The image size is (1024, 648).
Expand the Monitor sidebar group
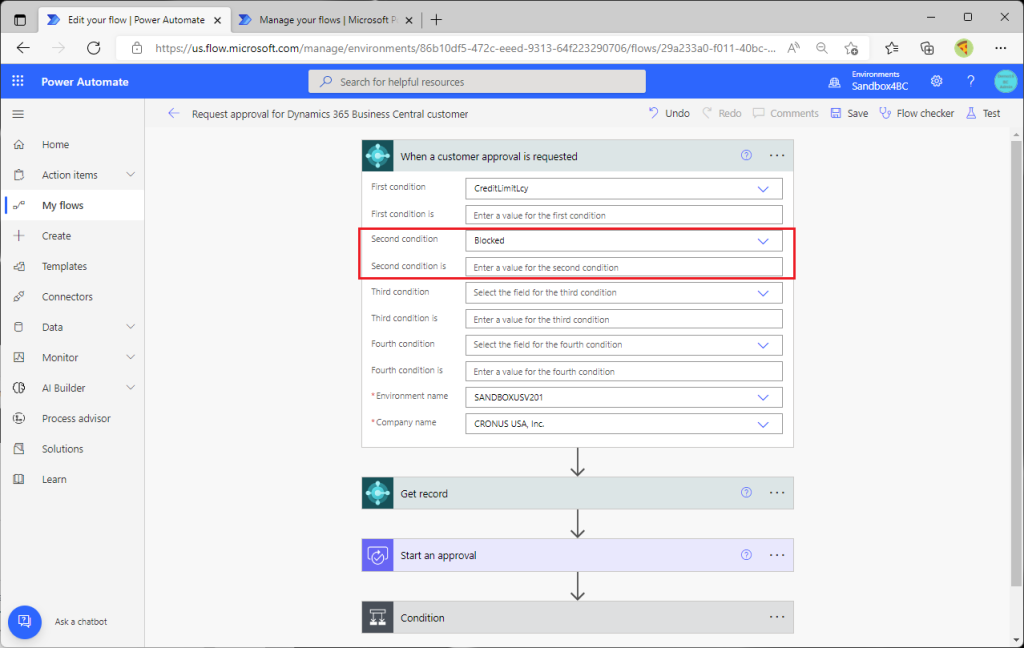coord(131,357)
